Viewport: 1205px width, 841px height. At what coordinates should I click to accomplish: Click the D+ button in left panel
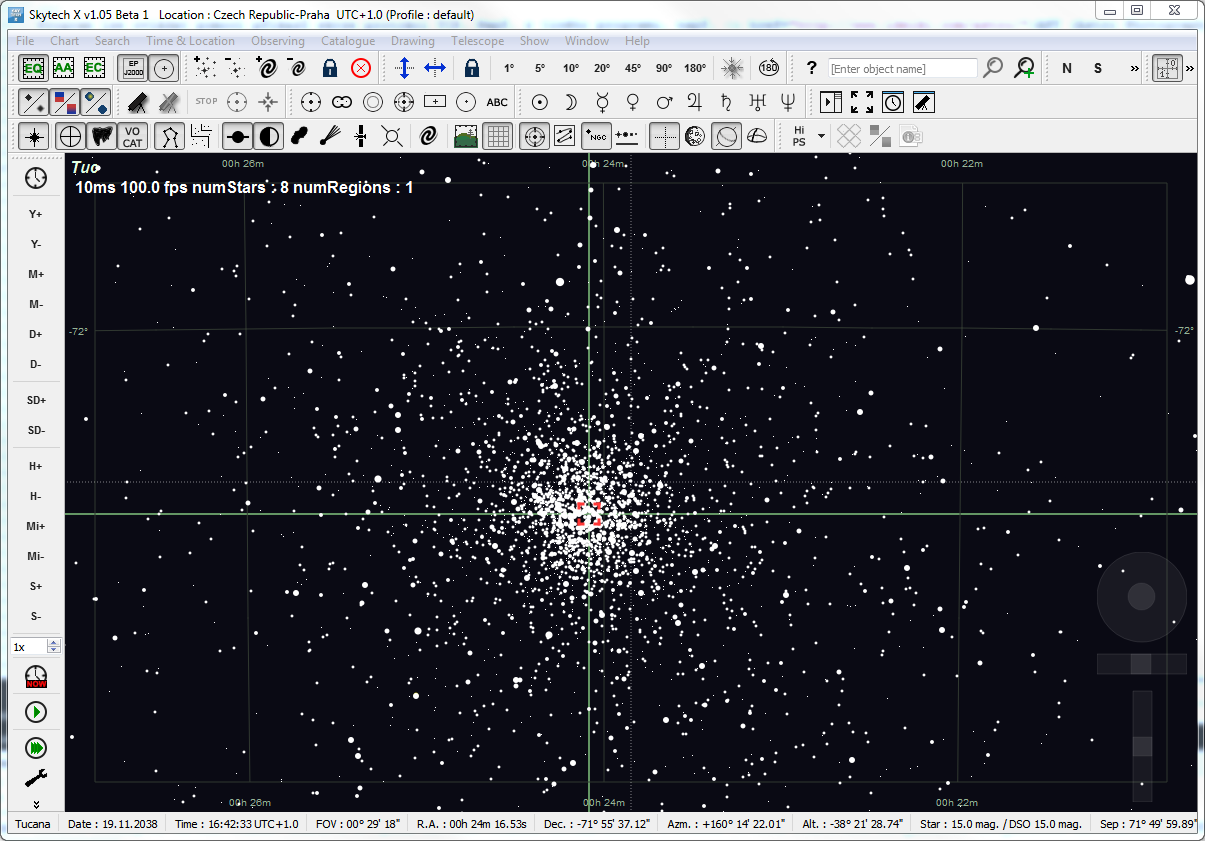tap(36, 334)
